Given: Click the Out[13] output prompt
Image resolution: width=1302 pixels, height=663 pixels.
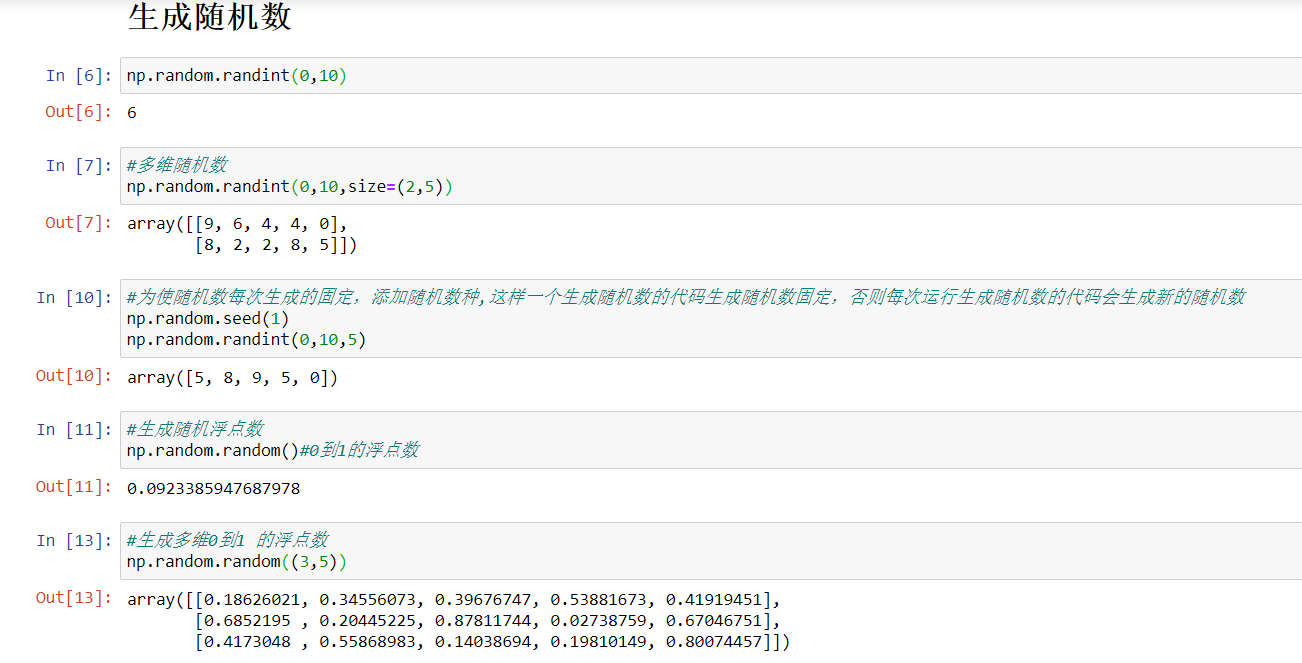Looking at the screenshot, I should (74, 598).
